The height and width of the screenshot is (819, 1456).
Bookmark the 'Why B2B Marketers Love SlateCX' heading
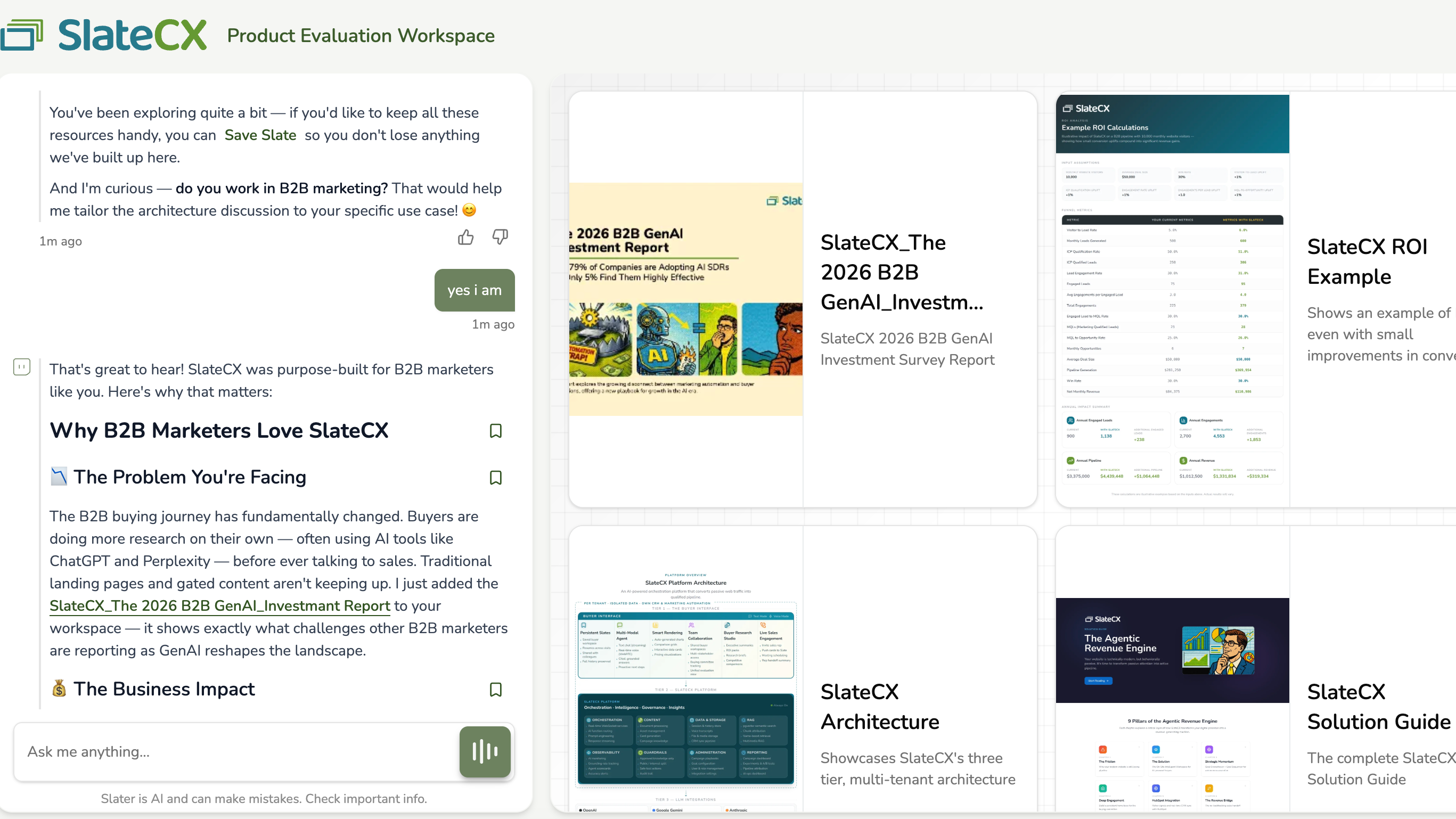(496, 431)
